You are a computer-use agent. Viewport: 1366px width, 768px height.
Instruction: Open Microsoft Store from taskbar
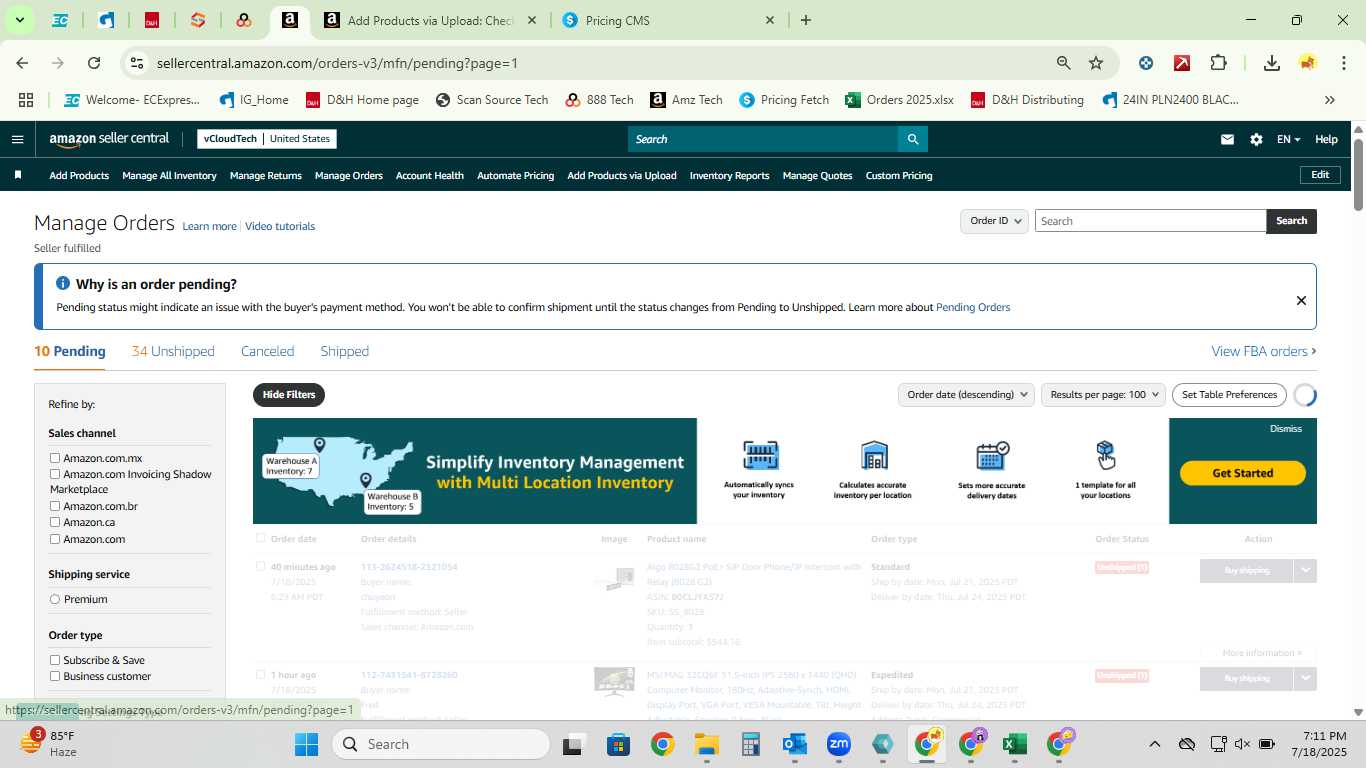point(618,744)
